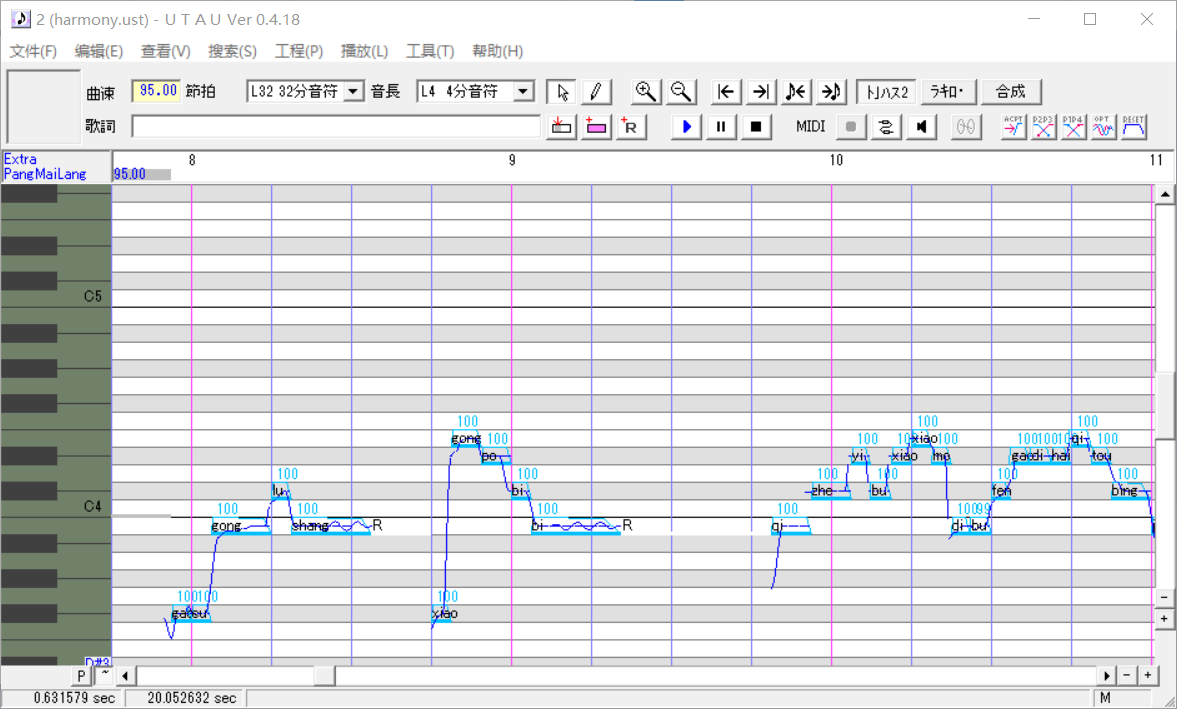Click the vertical zoom plus button on right edge
Screen dimensions: 1177x709
(1164, 619)
